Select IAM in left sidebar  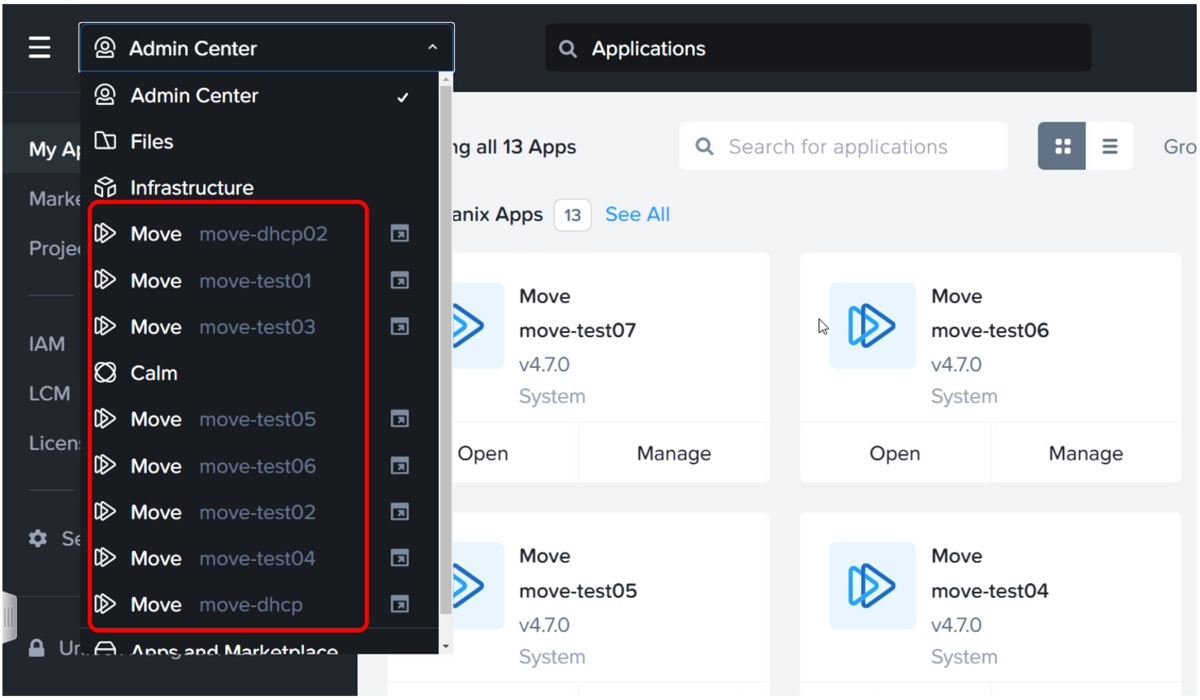[47, 344]
